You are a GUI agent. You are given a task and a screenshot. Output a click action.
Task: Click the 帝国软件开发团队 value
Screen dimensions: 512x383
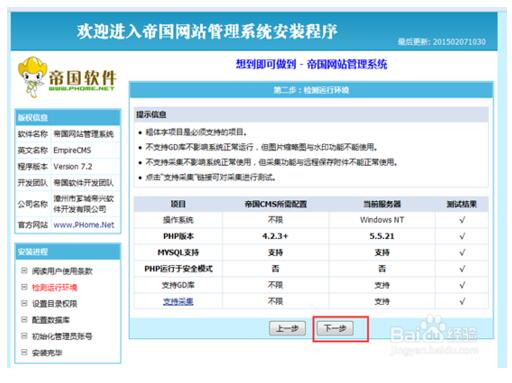[84, 183]
